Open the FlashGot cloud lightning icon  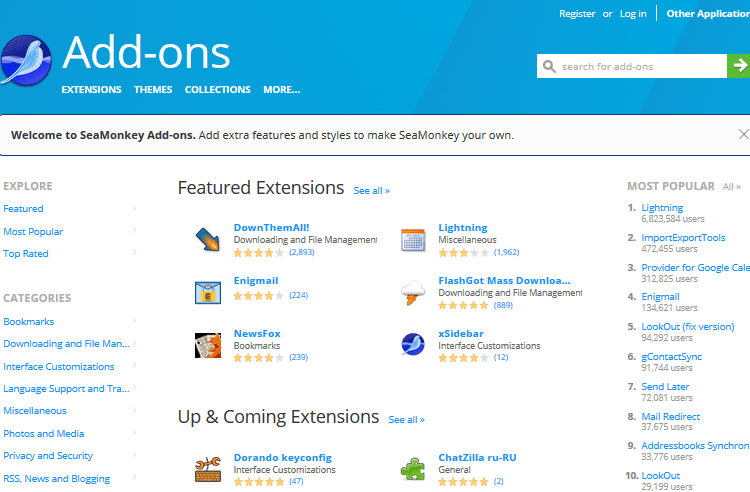[413, 292]
